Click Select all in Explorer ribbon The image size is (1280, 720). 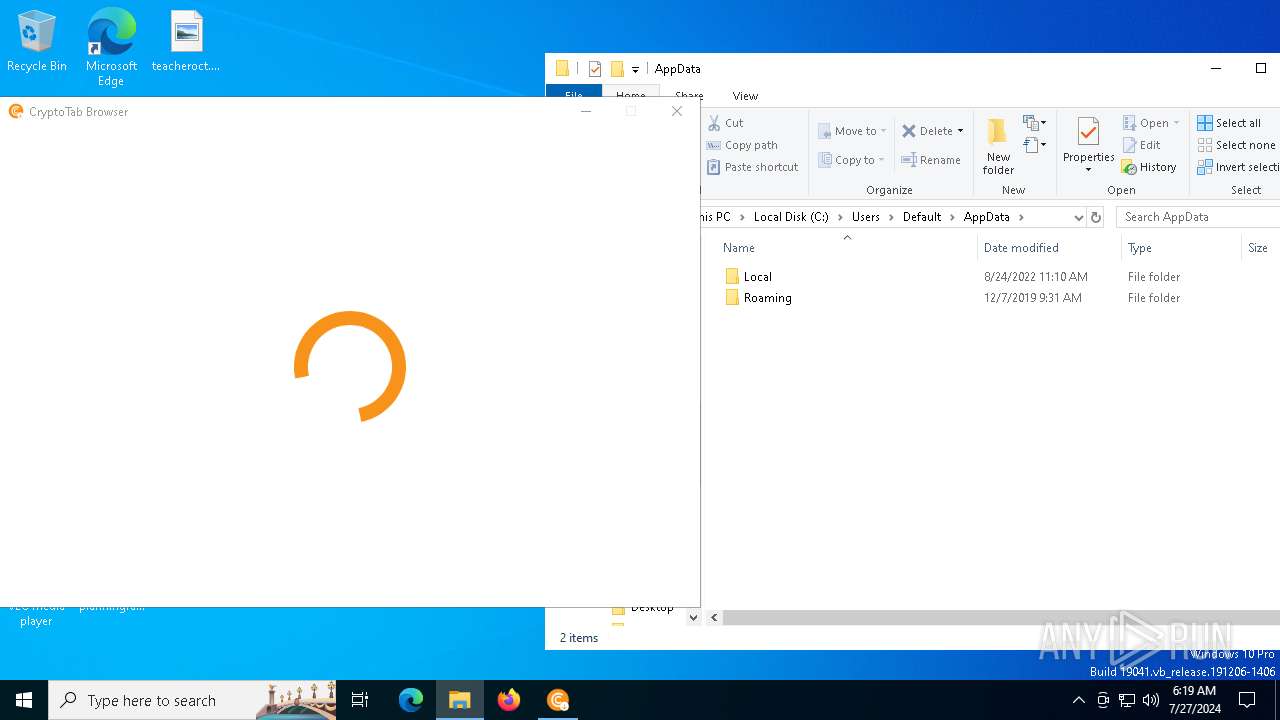click(x=1229, y=123)
